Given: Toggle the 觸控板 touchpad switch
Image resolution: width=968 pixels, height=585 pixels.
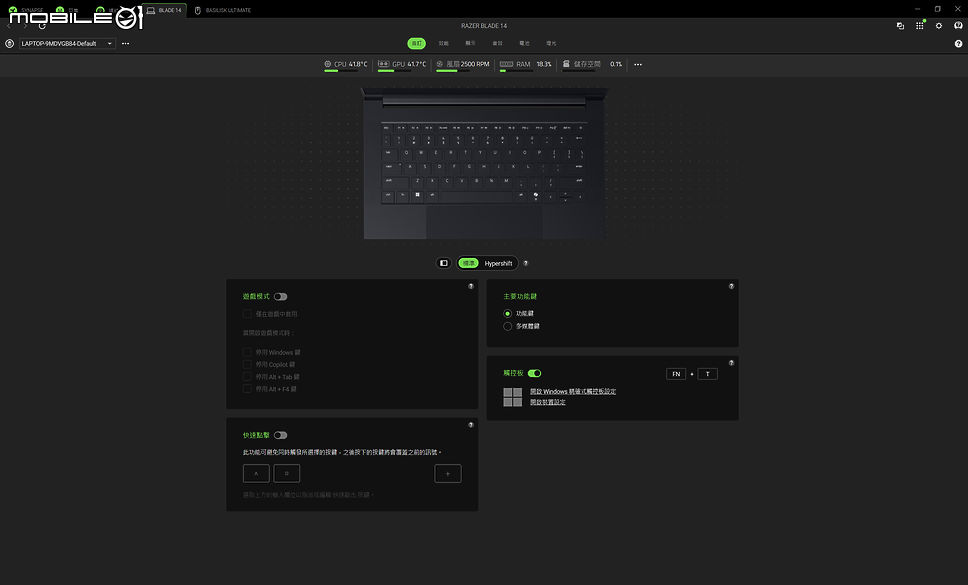Looking at the screenshot, I should [x=535, y=373].
